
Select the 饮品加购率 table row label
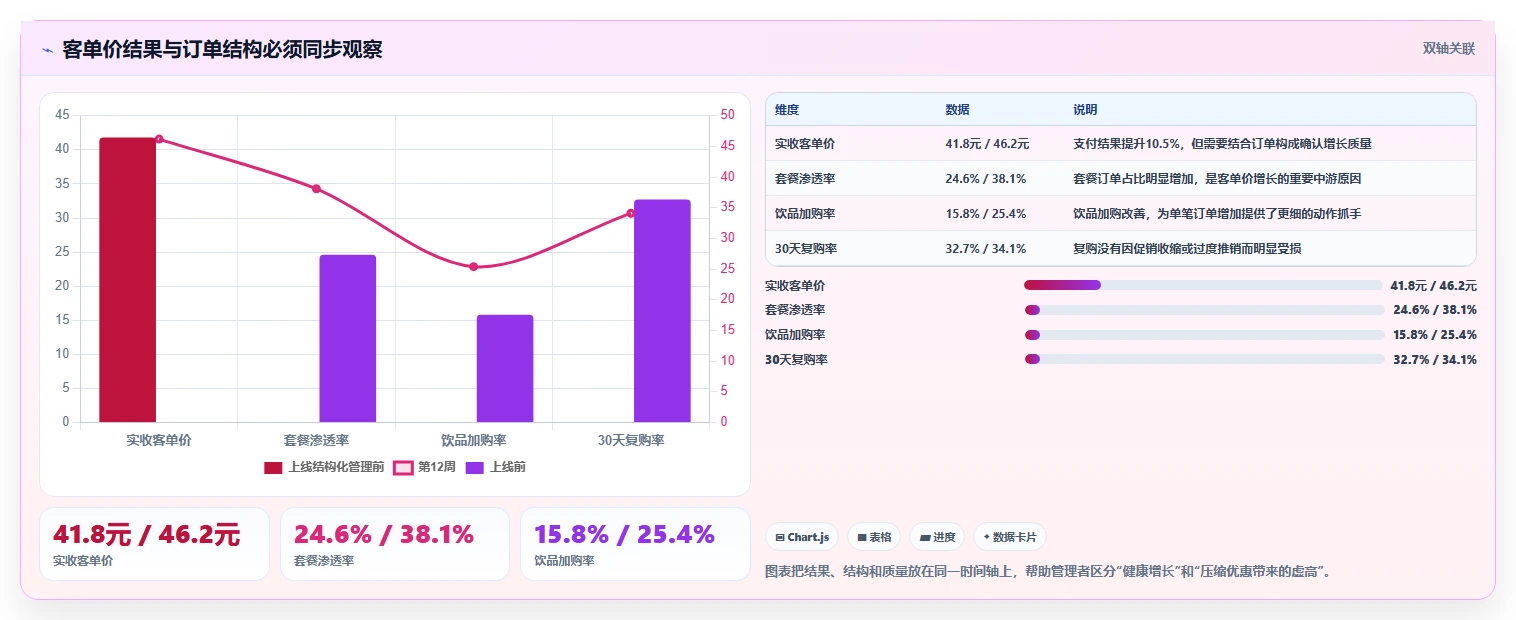point(805,214)
